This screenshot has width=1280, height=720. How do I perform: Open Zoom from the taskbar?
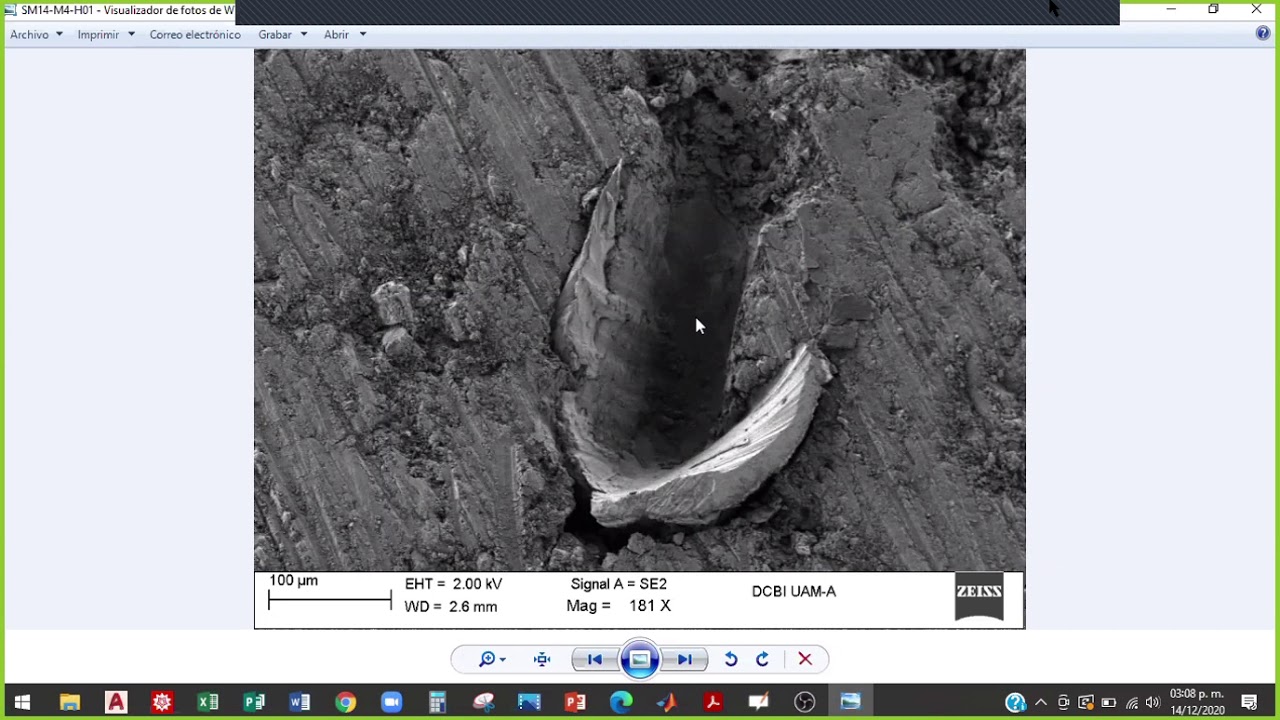(x=392, y=702)
